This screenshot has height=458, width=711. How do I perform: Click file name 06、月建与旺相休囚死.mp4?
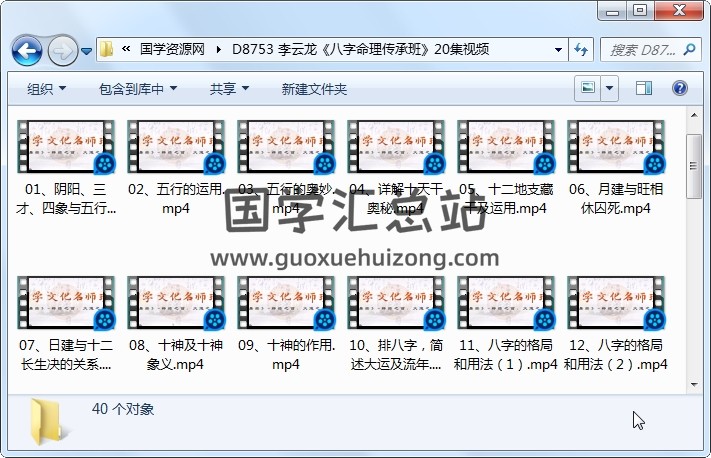616,199
